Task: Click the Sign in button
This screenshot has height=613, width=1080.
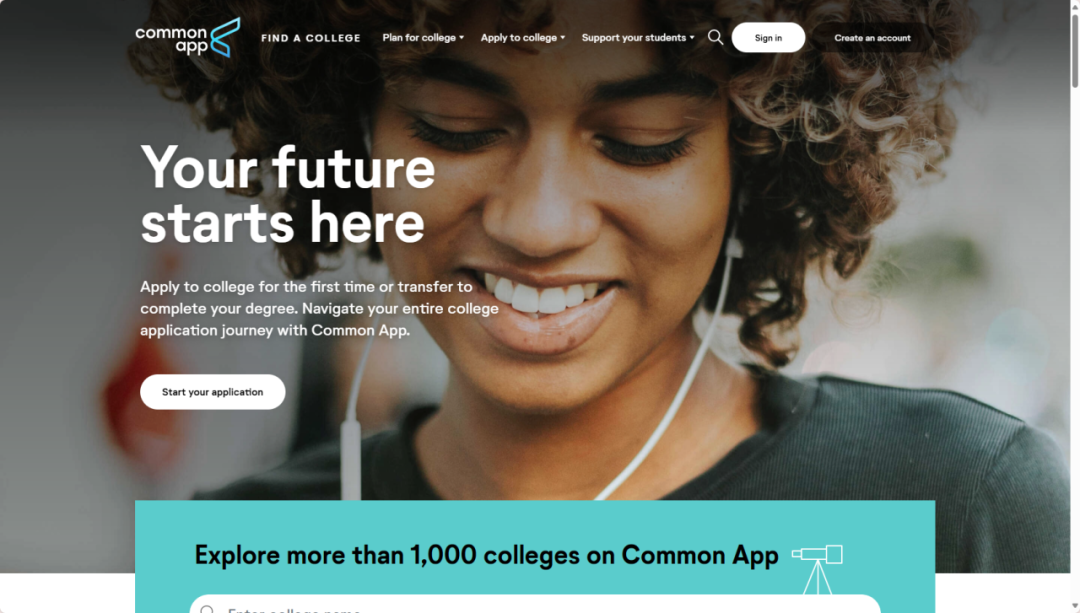Action: click(768, 38)
